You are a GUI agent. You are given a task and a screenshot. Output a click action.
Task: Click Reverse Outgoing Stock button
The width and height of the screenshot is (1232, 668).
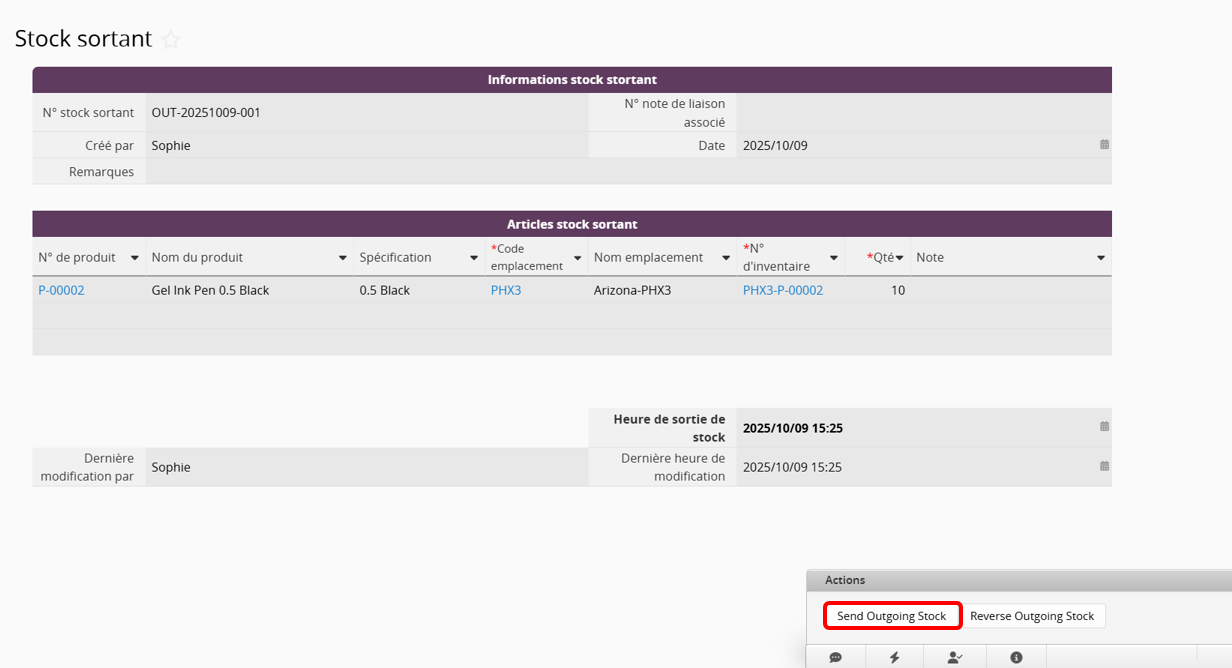click(1031, 616)
